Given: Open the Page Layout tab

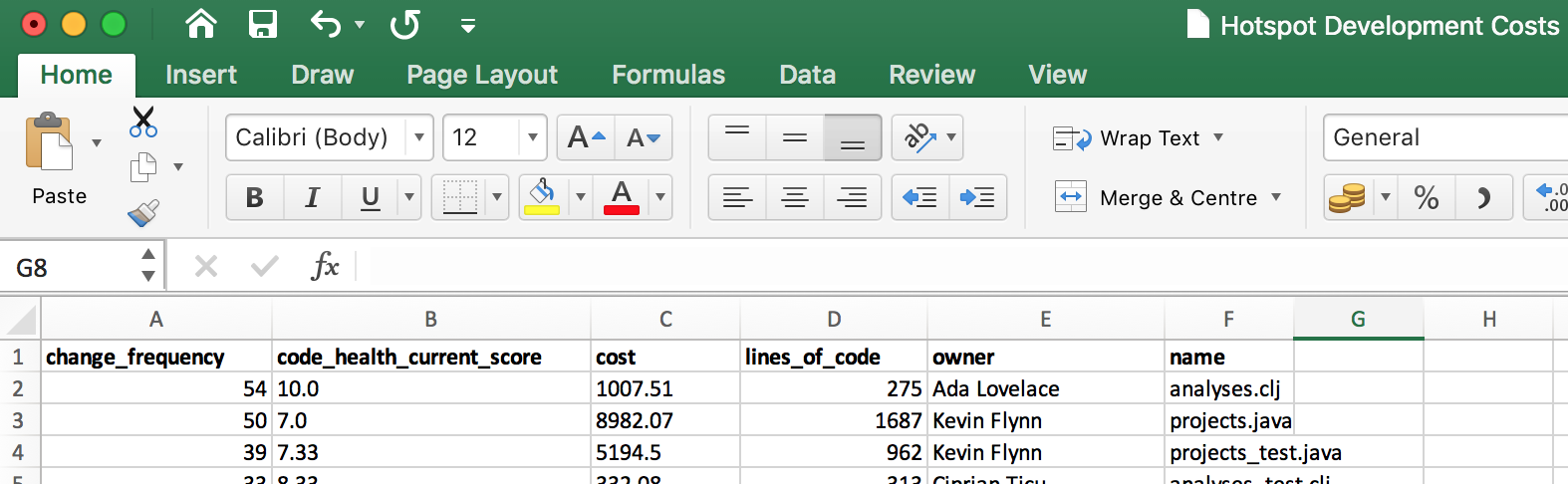Looking at the screenshot, I should pos(481,75).
